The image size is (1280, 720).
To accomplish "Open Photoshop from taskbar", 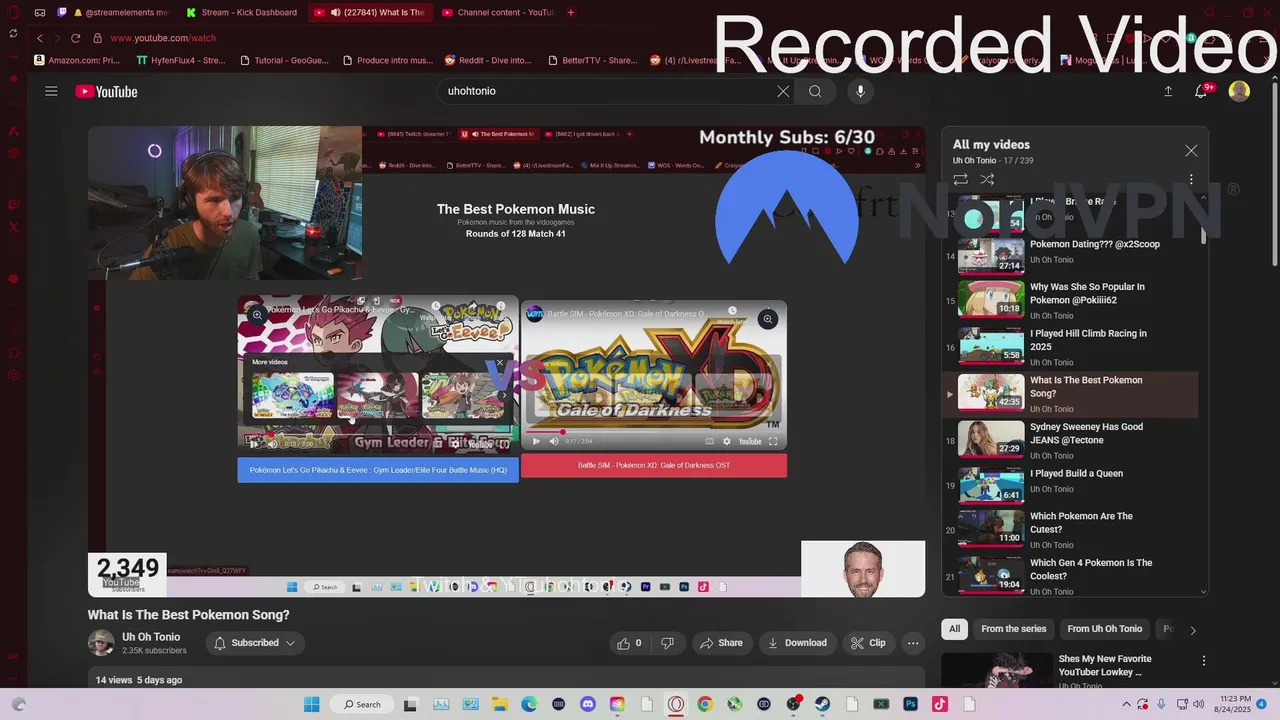I will pos(911,704).
